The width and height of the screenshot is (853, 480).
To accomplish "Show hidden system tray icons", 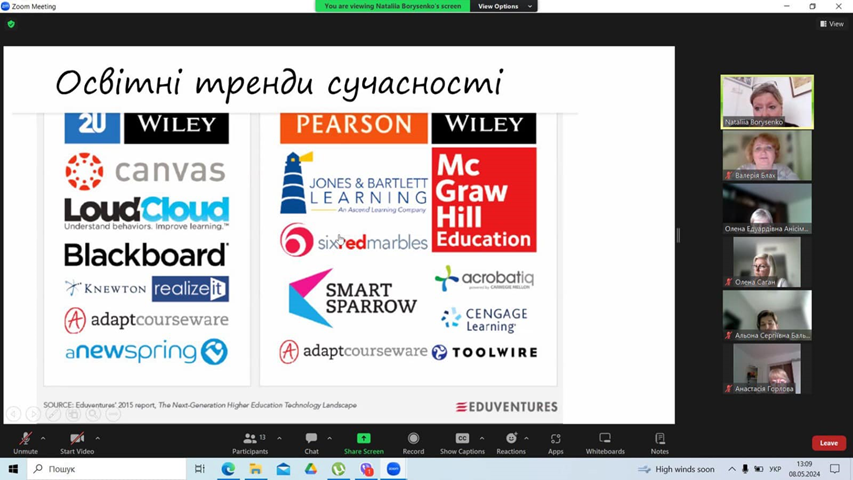I will pyautogui.click(x=732, y=469).
